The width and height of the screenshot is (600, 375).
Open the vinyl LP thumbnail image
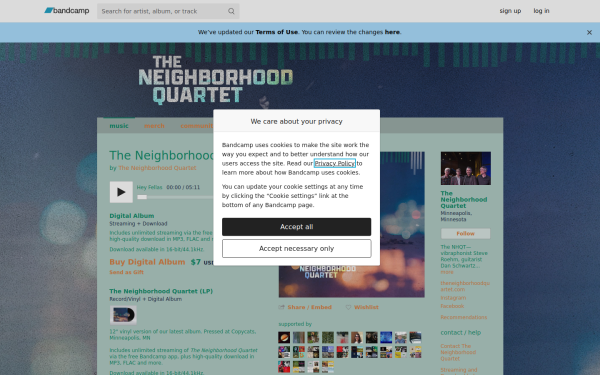tap(123, 315)
